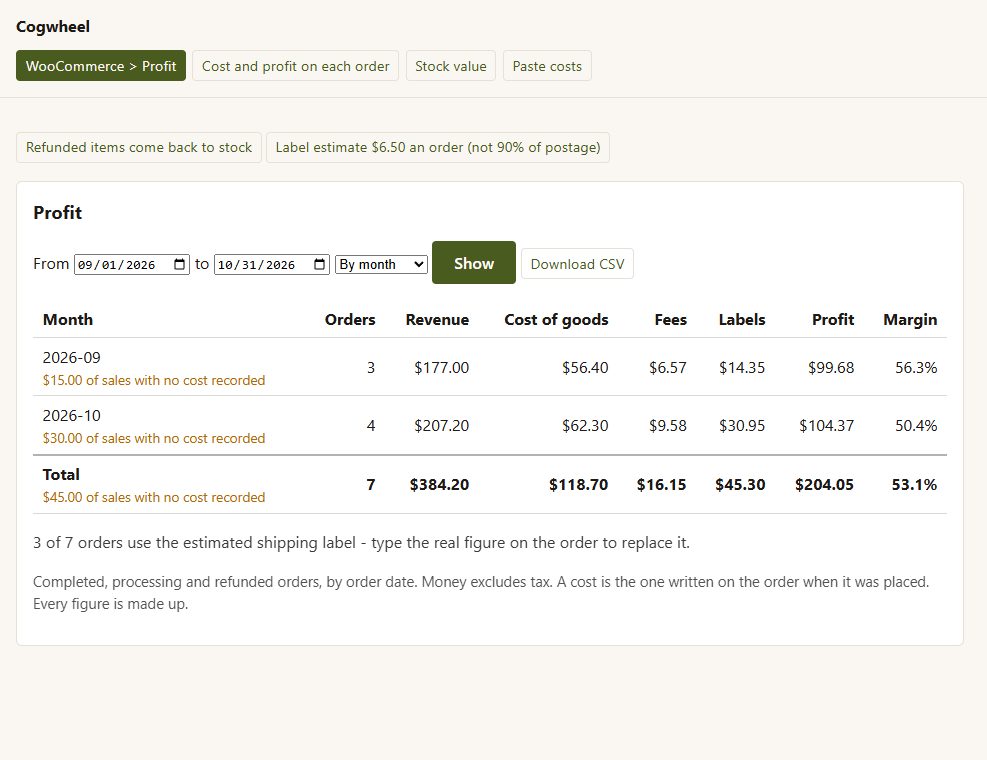
Task: Expand the By month grouping dropdown
Action: tap(381, 264)
